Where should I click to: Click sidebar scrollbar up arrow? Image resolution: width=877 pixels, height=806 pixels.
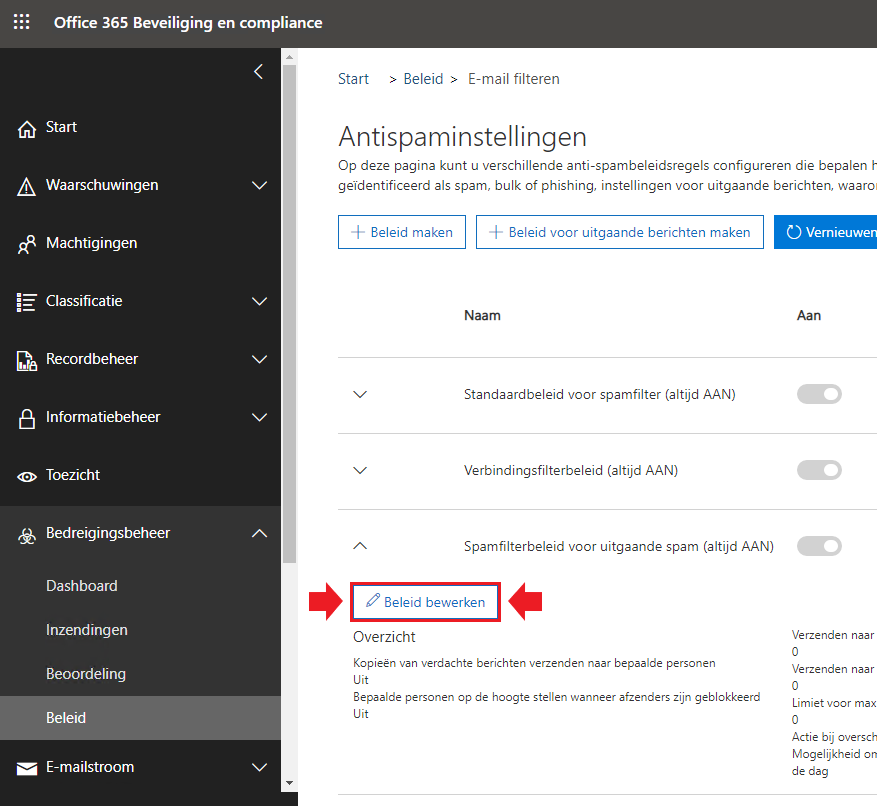coord(289,56)
